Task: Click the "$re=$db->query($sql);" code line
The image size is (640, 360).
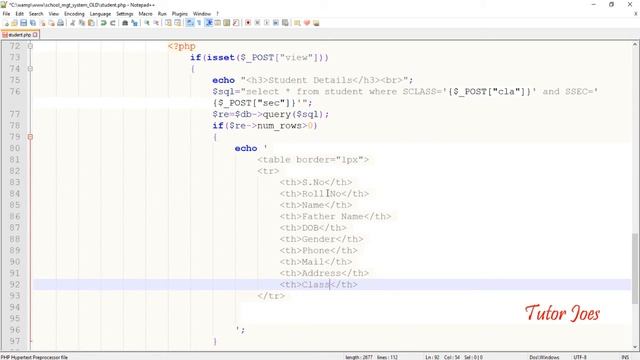Action: point(270,114)
